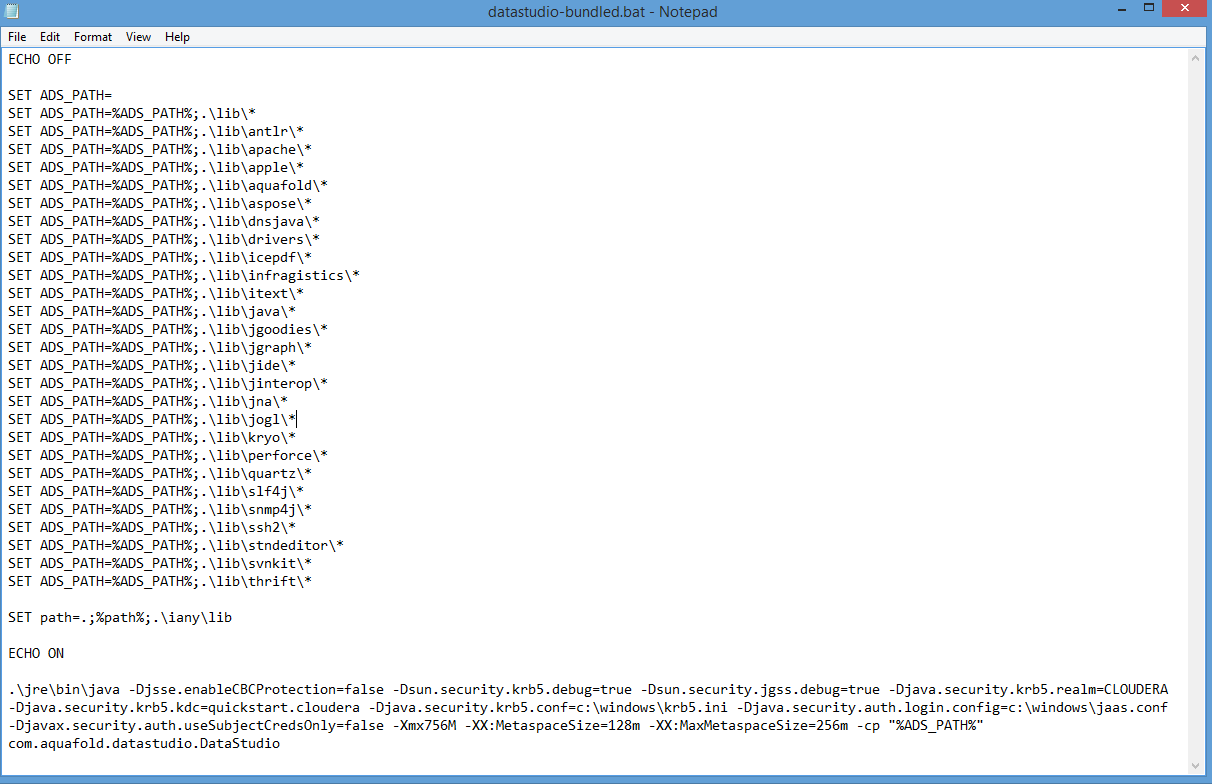Click the line ending with .\lib\infragistics\*

(184, 275)
